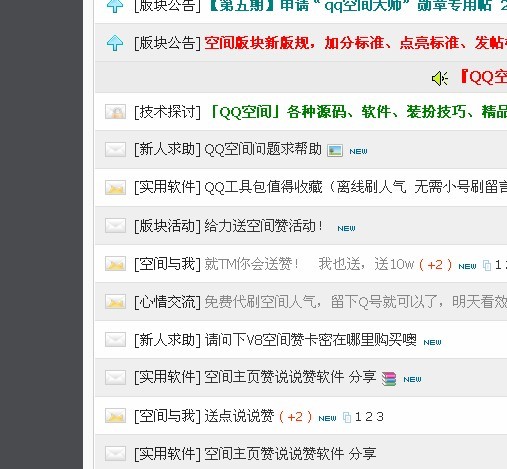Click envelope icon beside 请问下V8空间赞卡密 thread
507x469 pixels.
pos(115,340)
